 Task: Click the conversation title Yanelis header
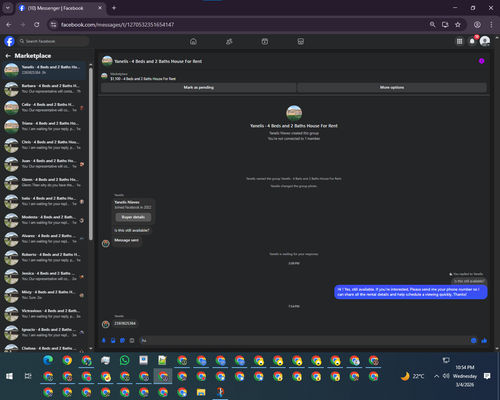click(x=158, y=61)
